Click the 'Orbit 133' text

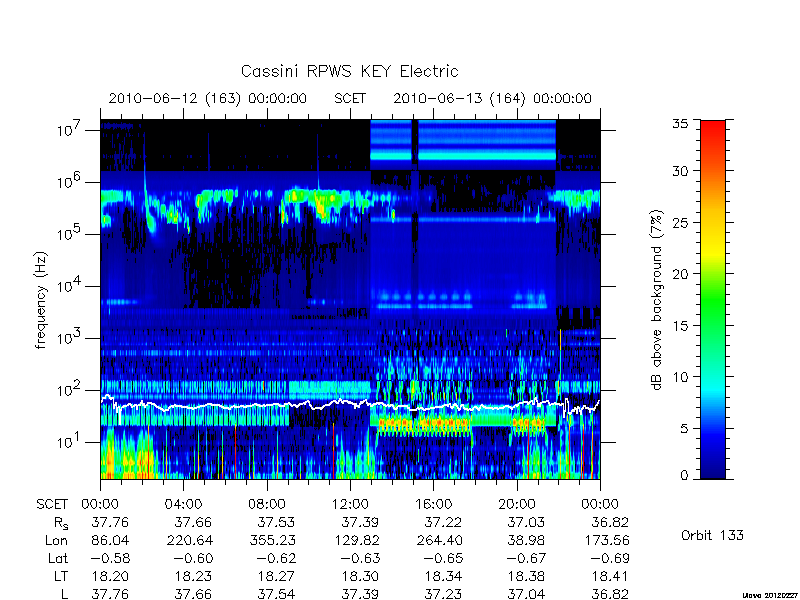712,536
